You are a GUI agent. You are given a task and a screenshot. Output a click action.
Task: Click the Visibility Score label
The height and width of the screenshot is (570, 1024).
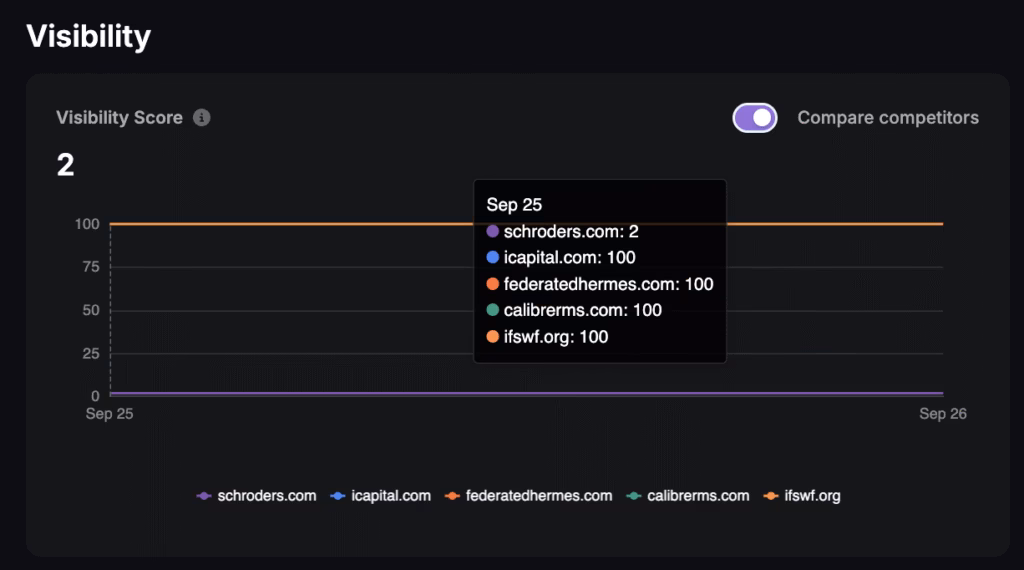point(119,118)
